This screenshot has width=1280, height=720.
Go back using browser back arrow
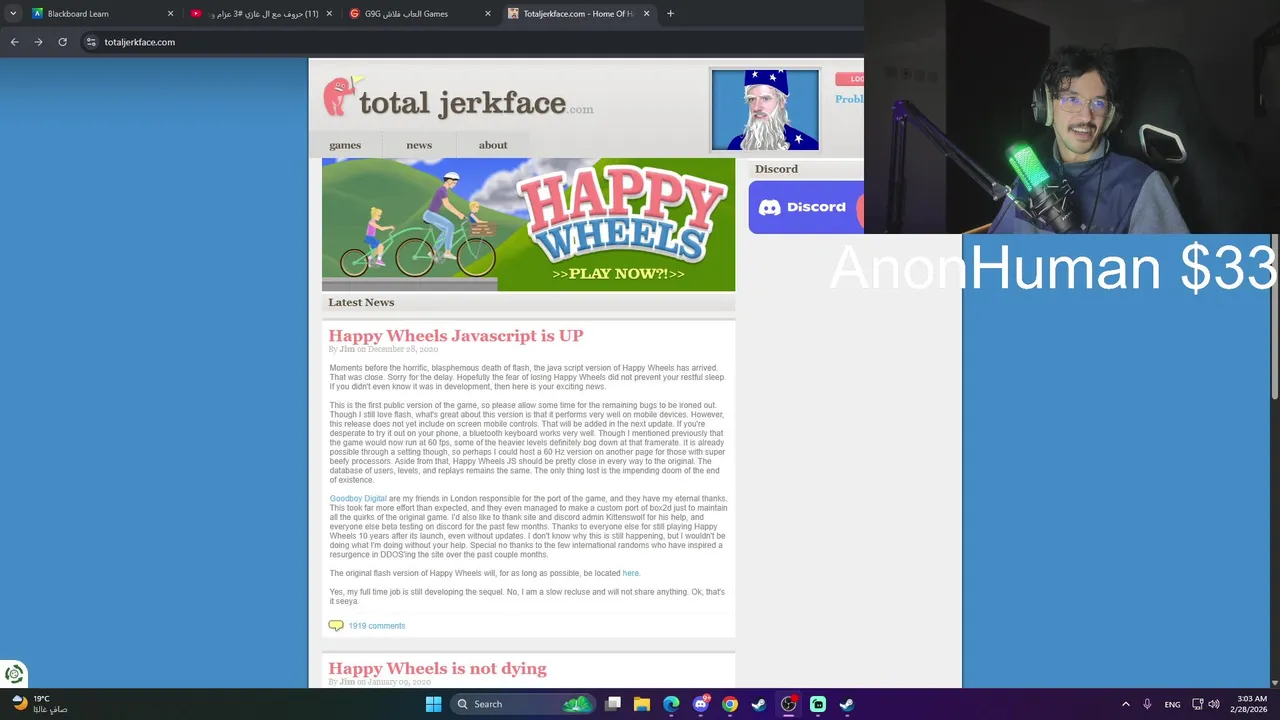click(14, 42)
